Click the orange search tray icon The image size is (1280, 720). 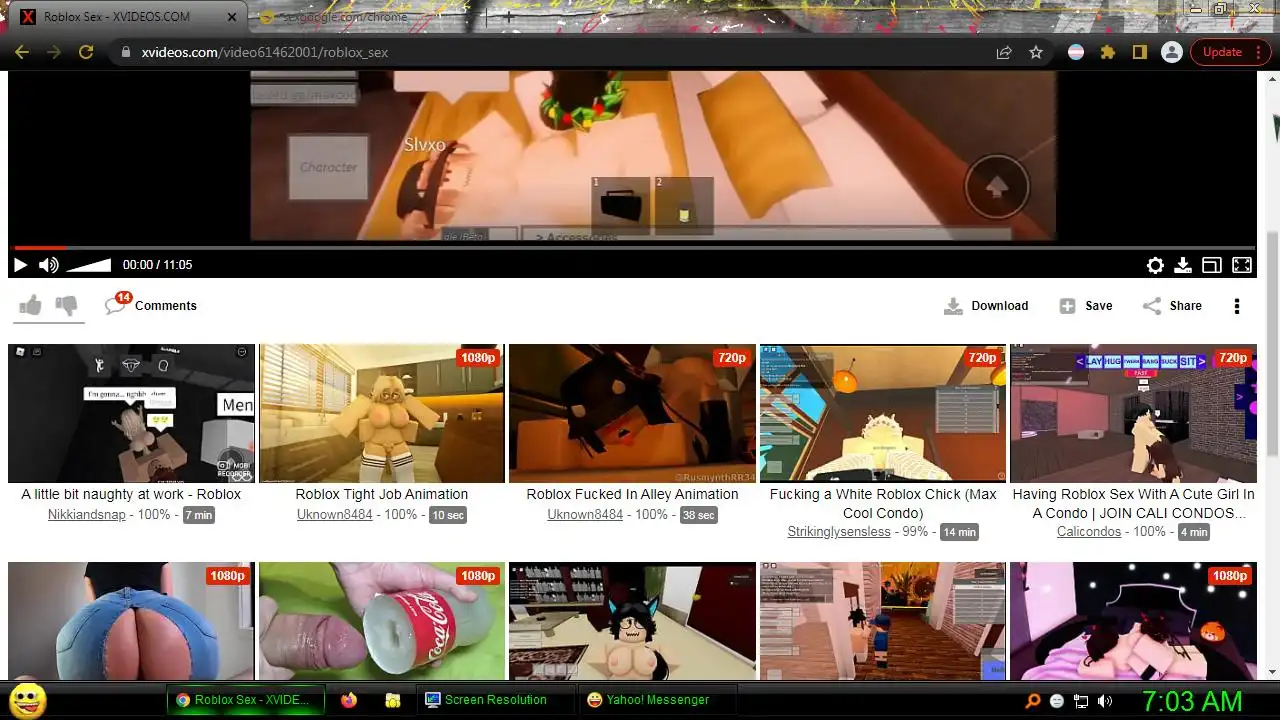[x=1034, y=701]
